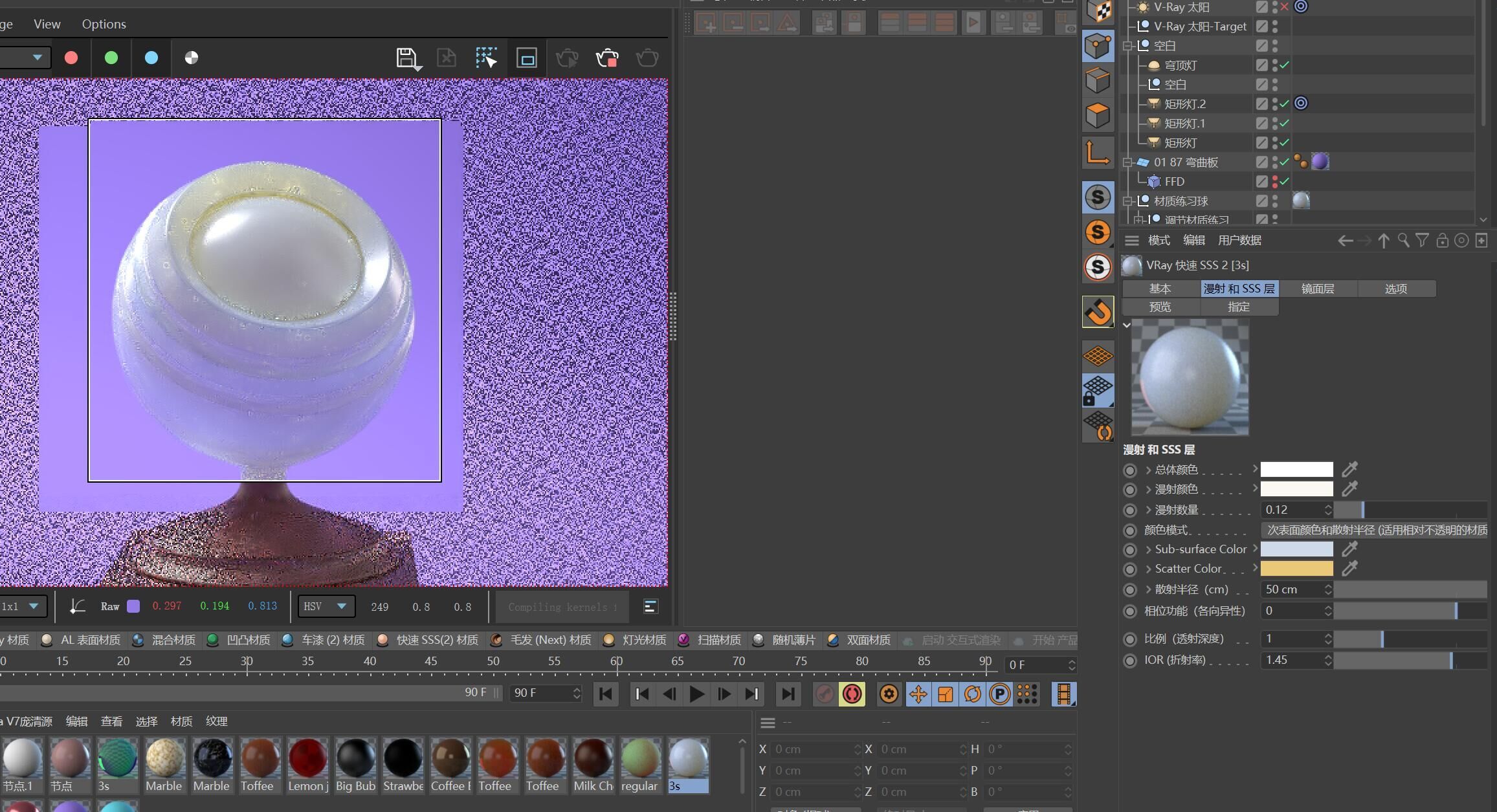Adjust the 漫射数量 slider
The image size is (1497, 812).
click(x=1410, y=510)
